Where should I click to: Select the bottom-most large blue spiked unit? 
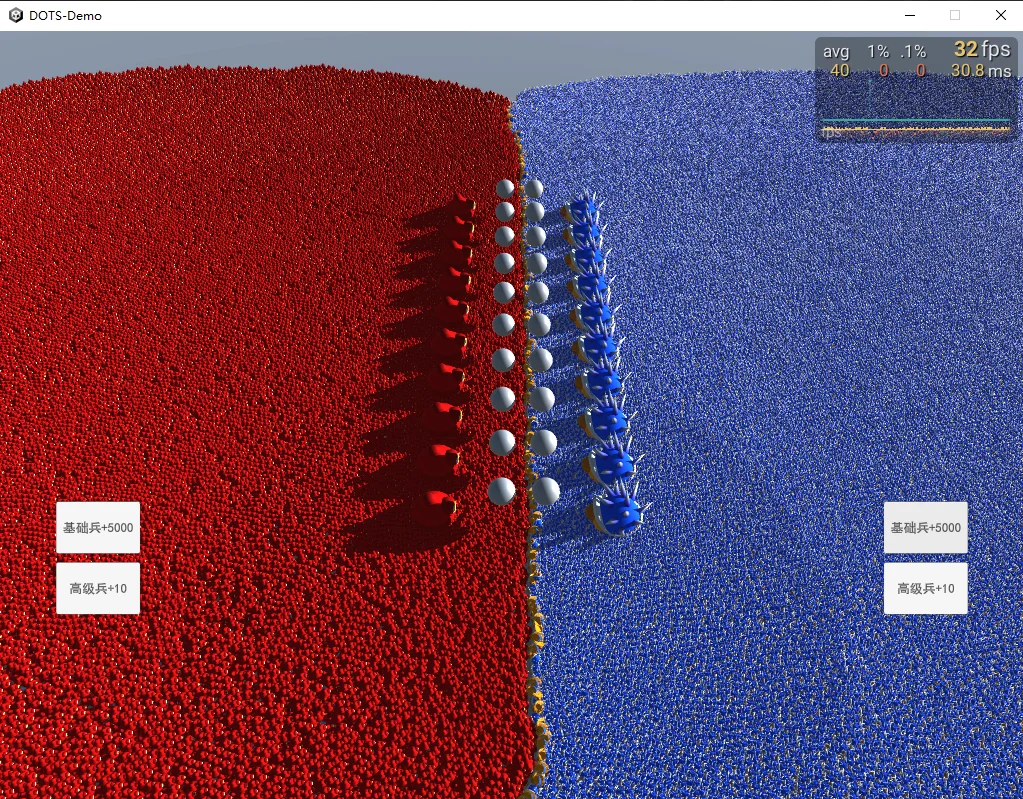tap(617, 512)
